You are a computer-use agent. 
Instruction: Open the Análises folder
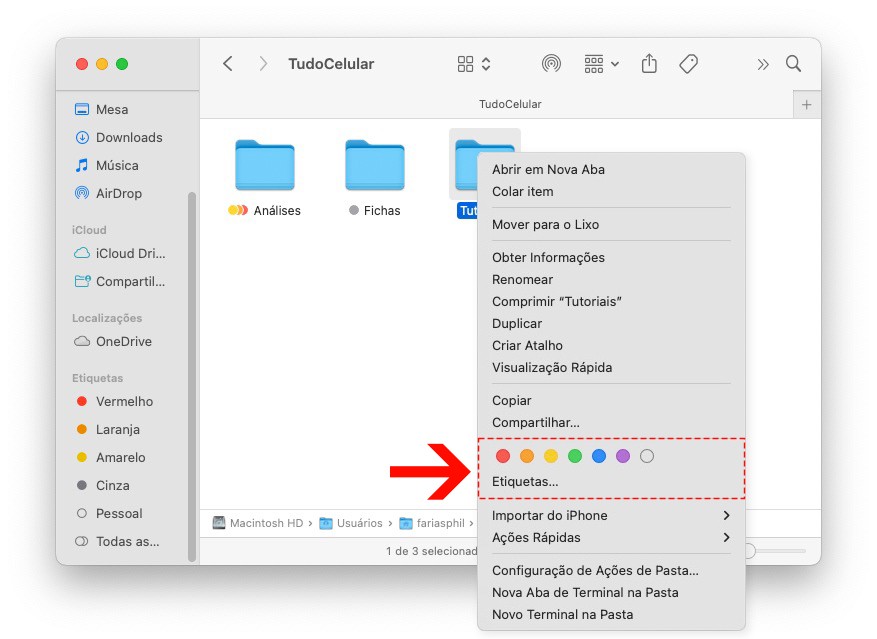tap(264, 166)
